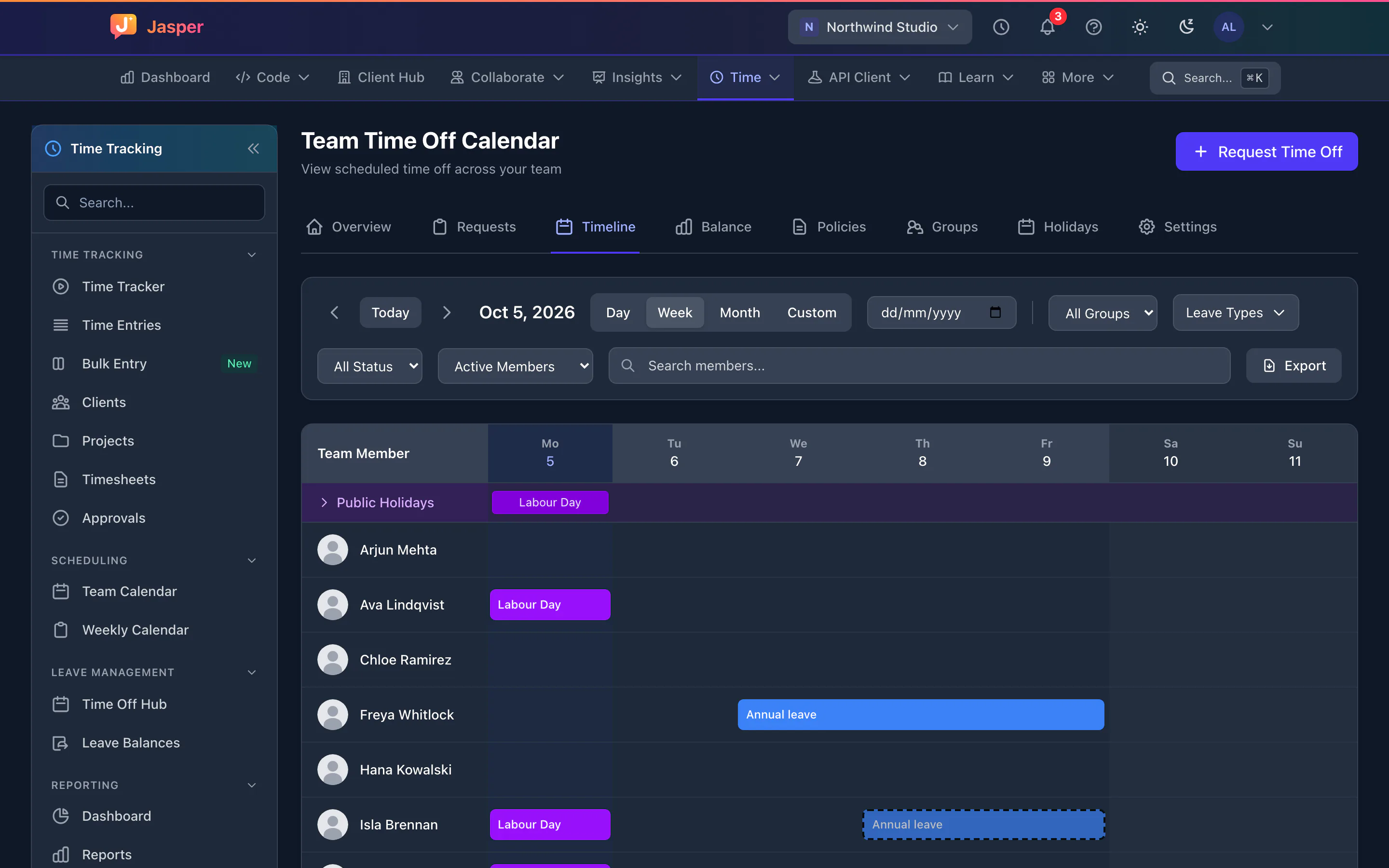Switch to the Holidays tab
1389x868 pixels.
pos(1058,227)
